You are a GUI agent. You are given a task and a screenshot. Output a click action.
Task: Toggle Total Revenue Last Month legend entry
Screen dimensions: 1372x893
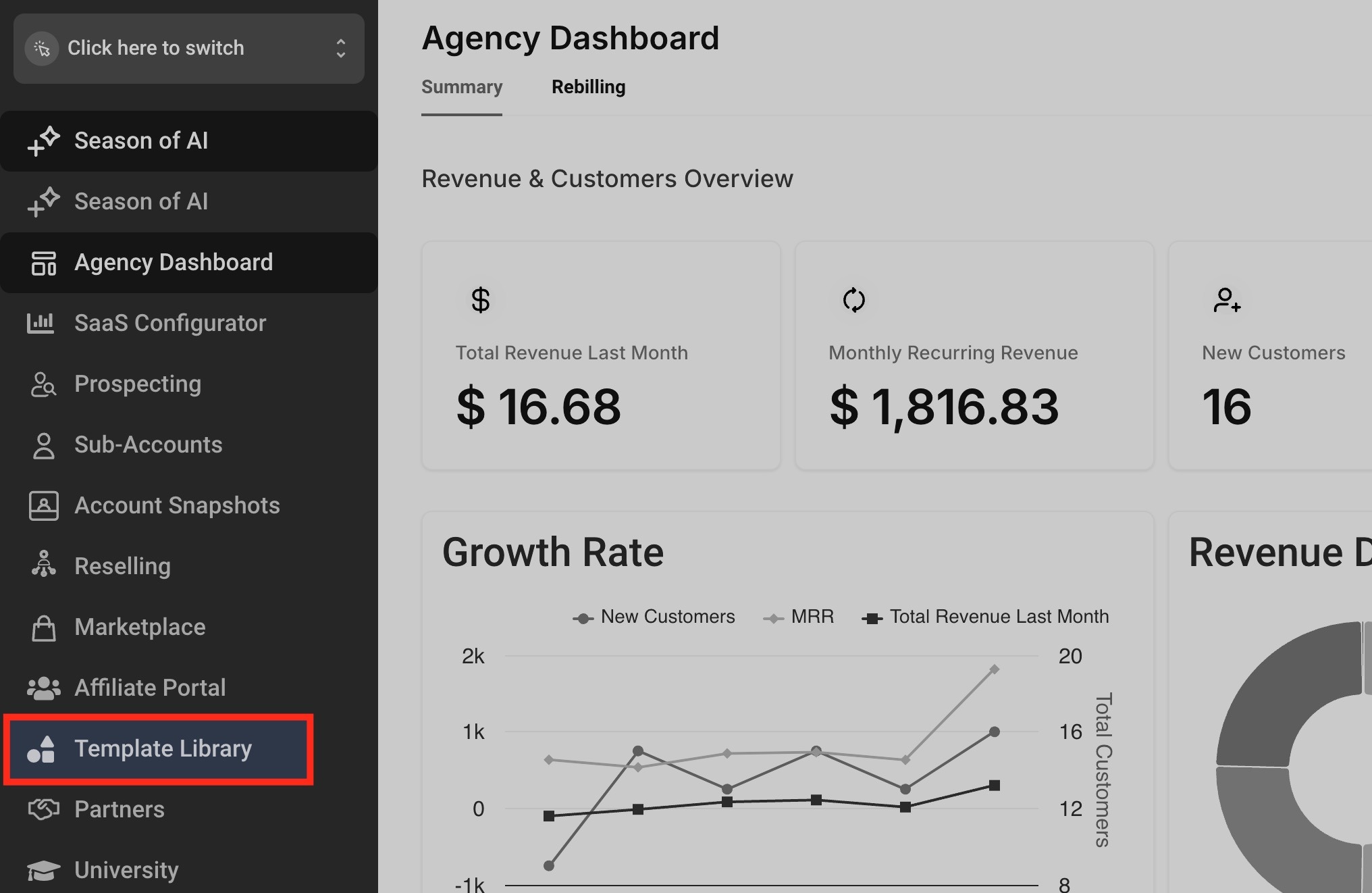coord(986,617)
